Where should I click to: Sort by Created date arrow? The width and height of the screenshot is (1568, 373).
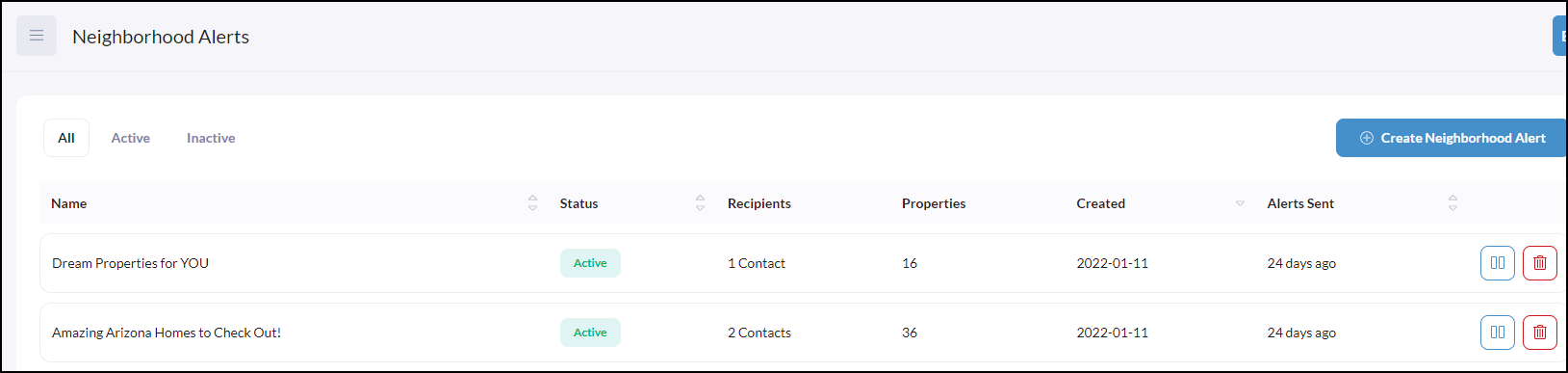[1240, 203]
